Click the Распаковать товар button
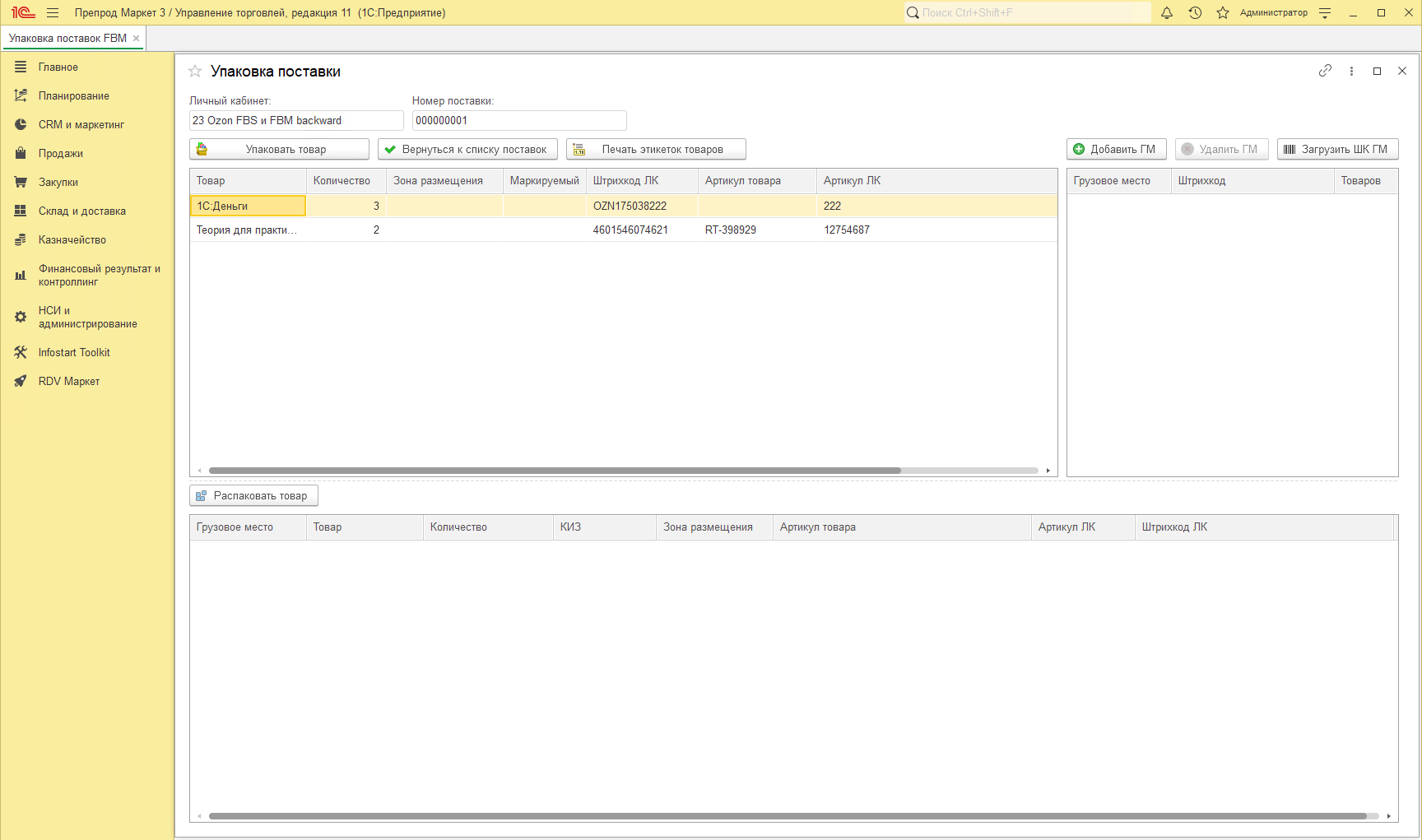The image size is (1422, 840). coord(253,495)
